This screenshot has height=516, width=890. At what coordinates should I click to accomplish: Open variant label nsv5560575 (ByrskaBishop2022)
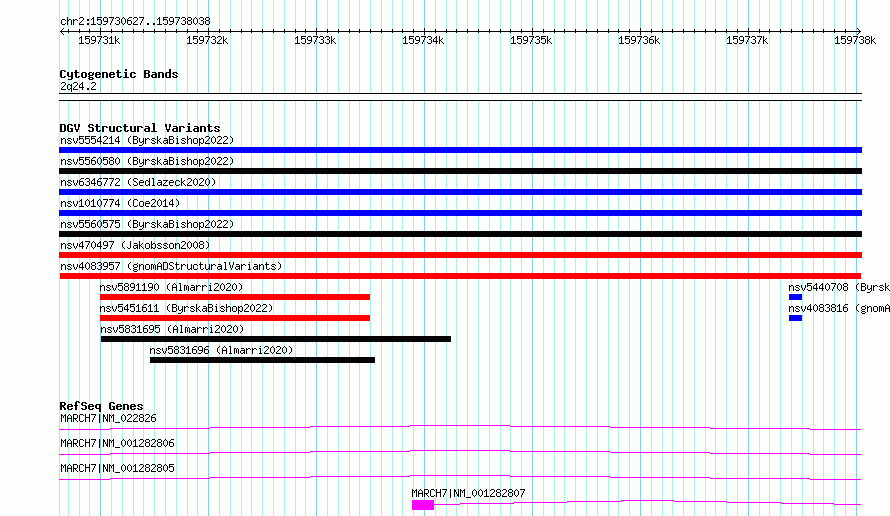tap(147, 224)
